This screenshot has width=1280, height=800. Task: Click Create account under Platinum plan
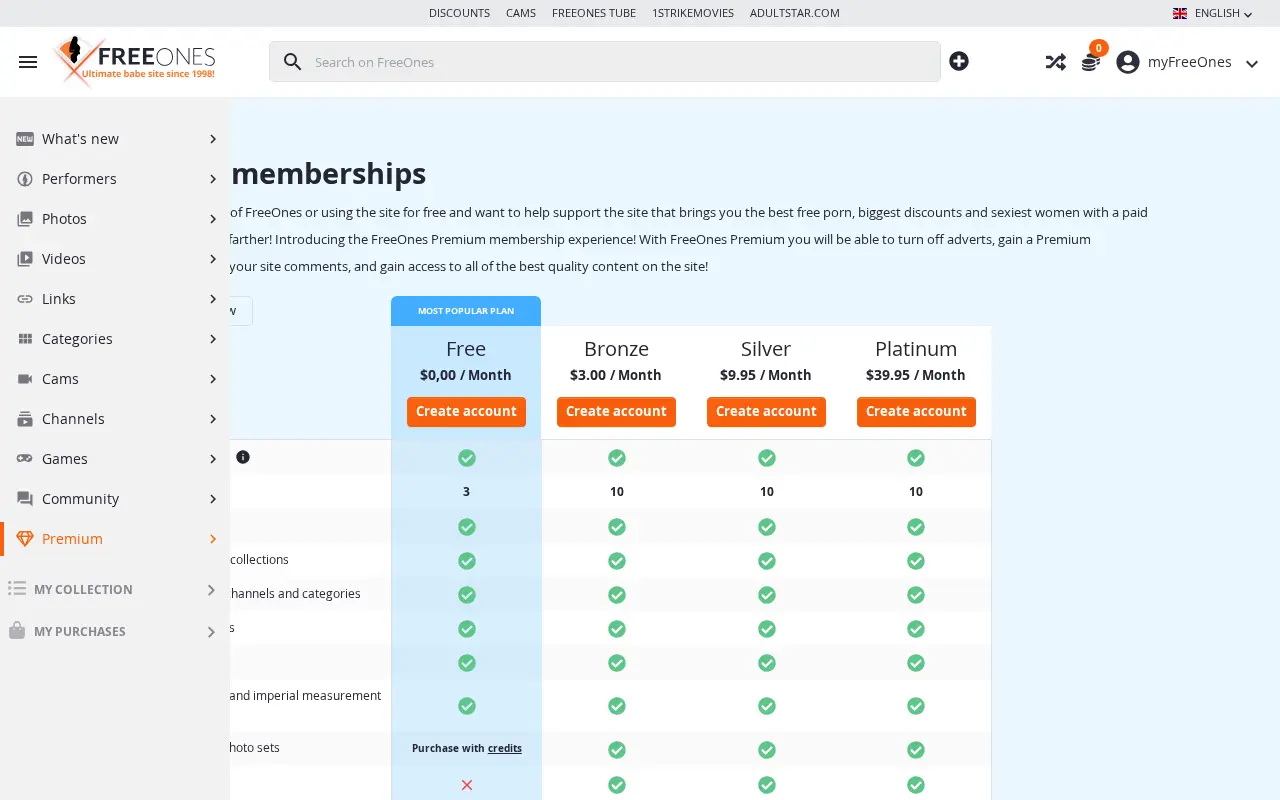pyautogui.click(x=916, y=411)
